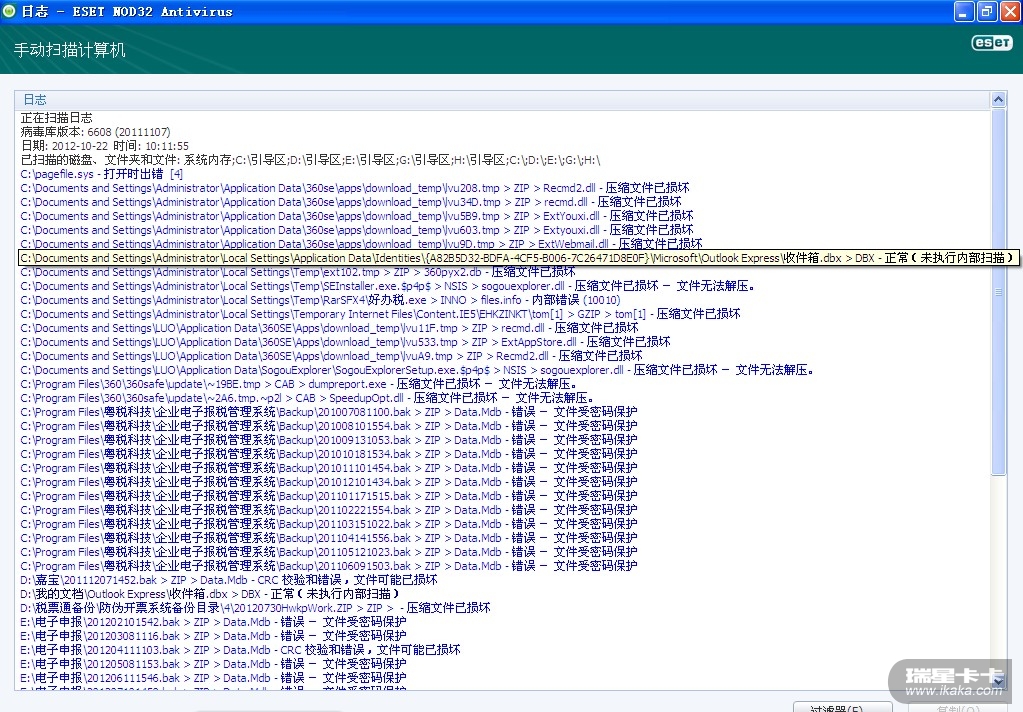The height and width of the screenshot is (712, 1023).
Task: Select the RarSFX4\好办税.exe INNO entry
Action: (x=320, y=300)
